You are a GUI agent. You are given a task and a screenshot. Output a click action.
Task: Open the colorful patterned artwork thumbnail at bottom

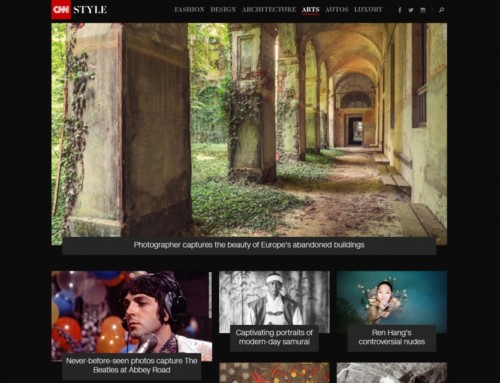click(x=274, y=373)
